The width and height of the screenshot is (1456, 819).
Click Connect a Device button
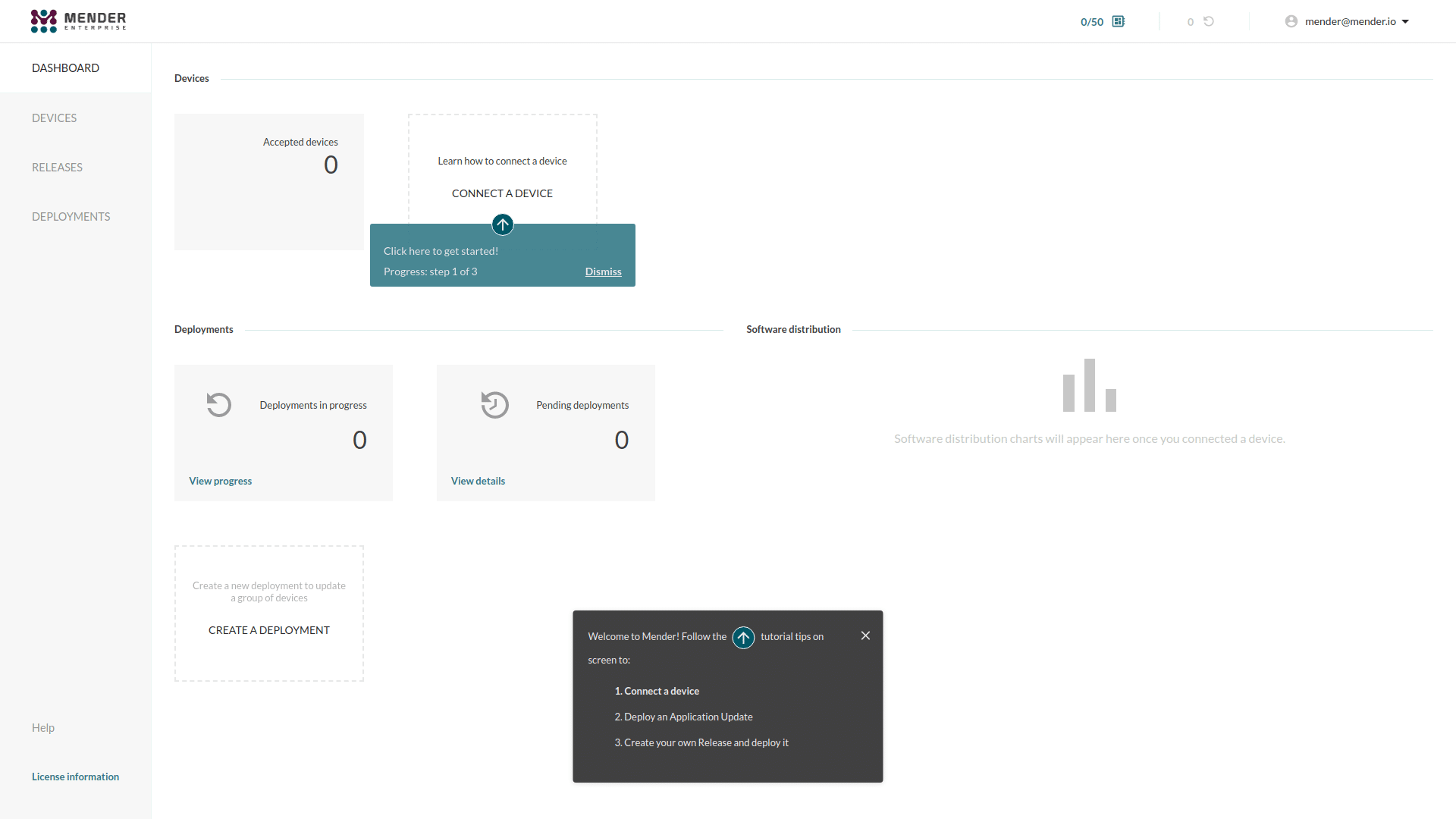tap(502, 193)
